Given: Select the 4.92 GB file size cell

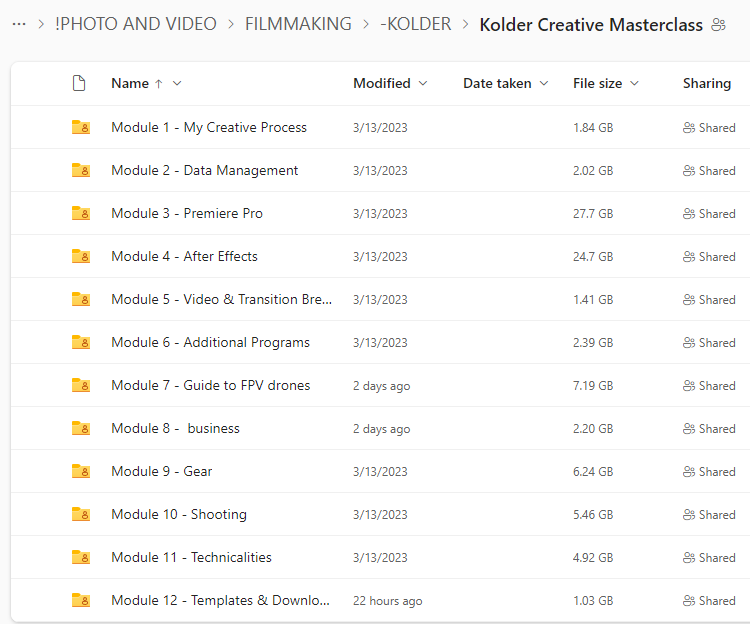Looking at the screenshot, I should (x=593, y=558).
